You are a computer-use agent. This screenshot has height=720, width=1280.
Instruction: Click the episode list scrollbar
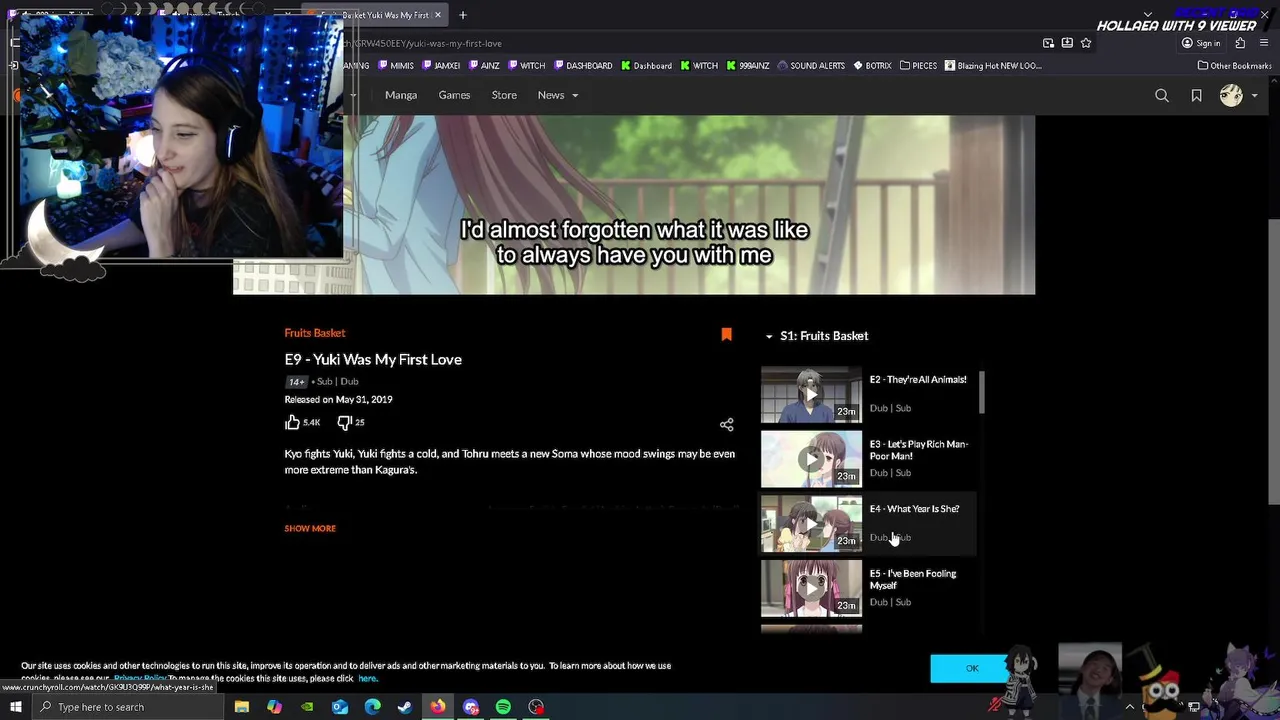click(x=982, y=391)
